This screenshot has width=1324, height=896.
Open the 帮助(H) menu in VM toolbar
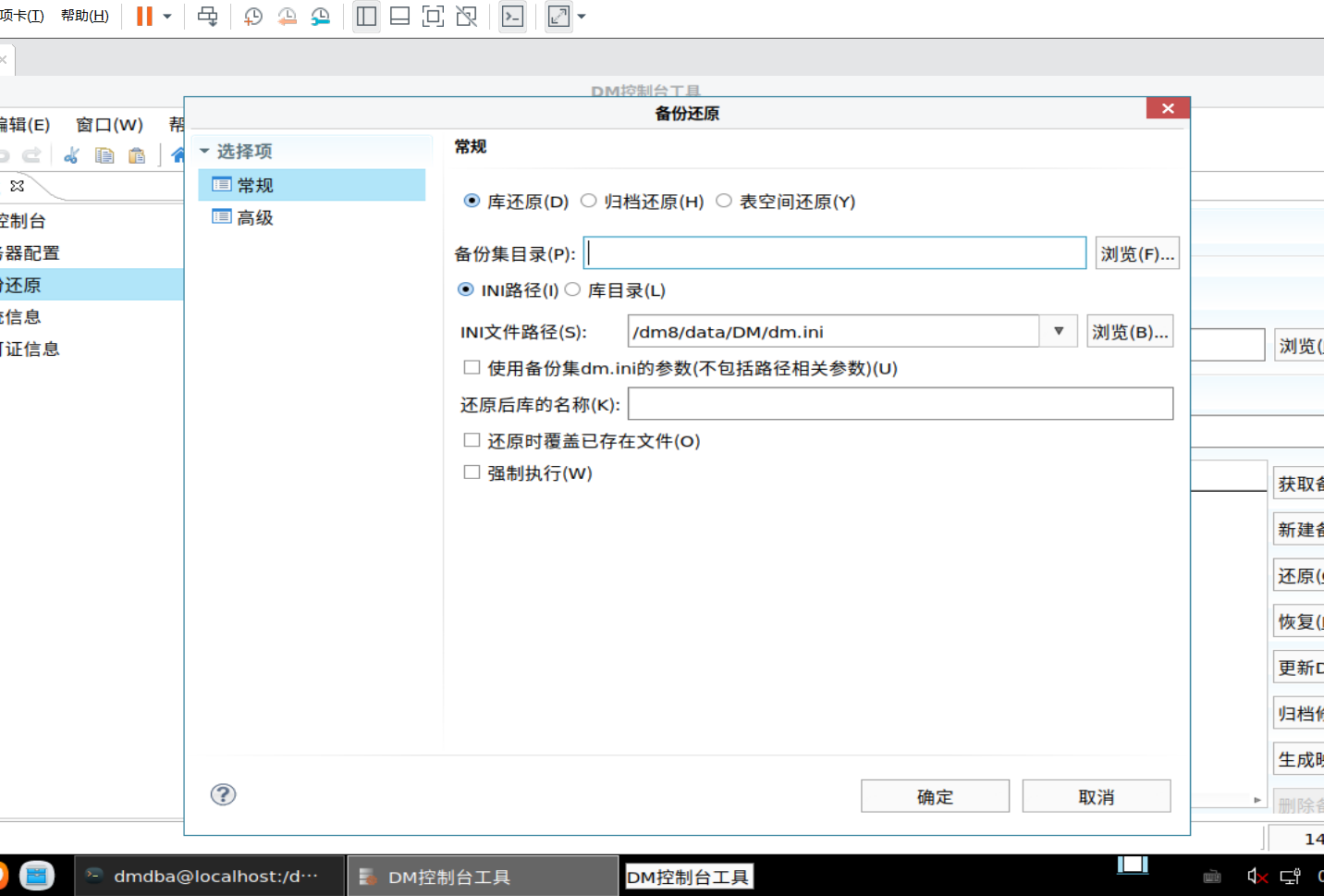pyautogui.click(x=85, y=16)
